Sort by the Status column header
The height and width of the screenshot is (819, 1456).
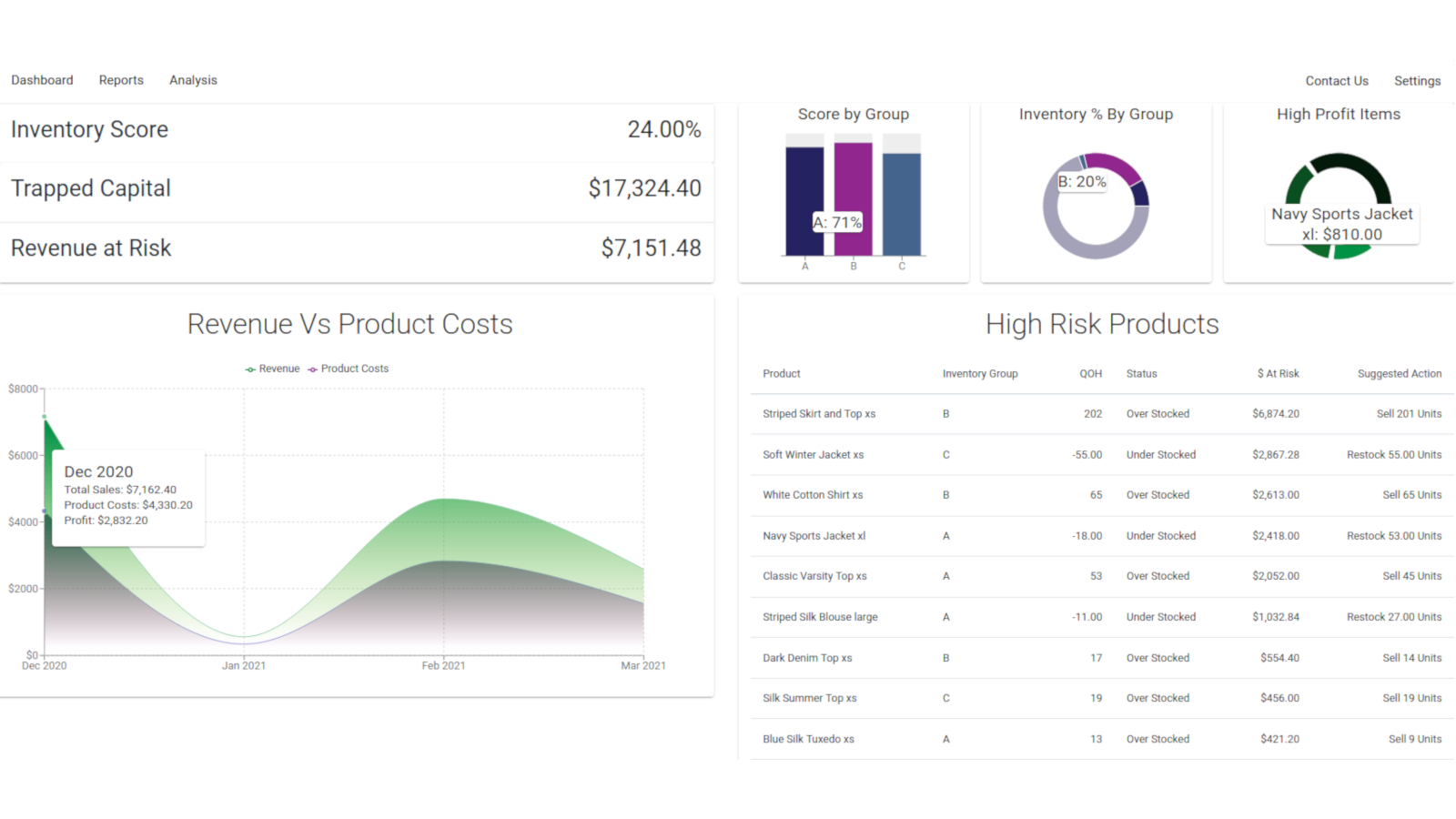click(1142, 374)
